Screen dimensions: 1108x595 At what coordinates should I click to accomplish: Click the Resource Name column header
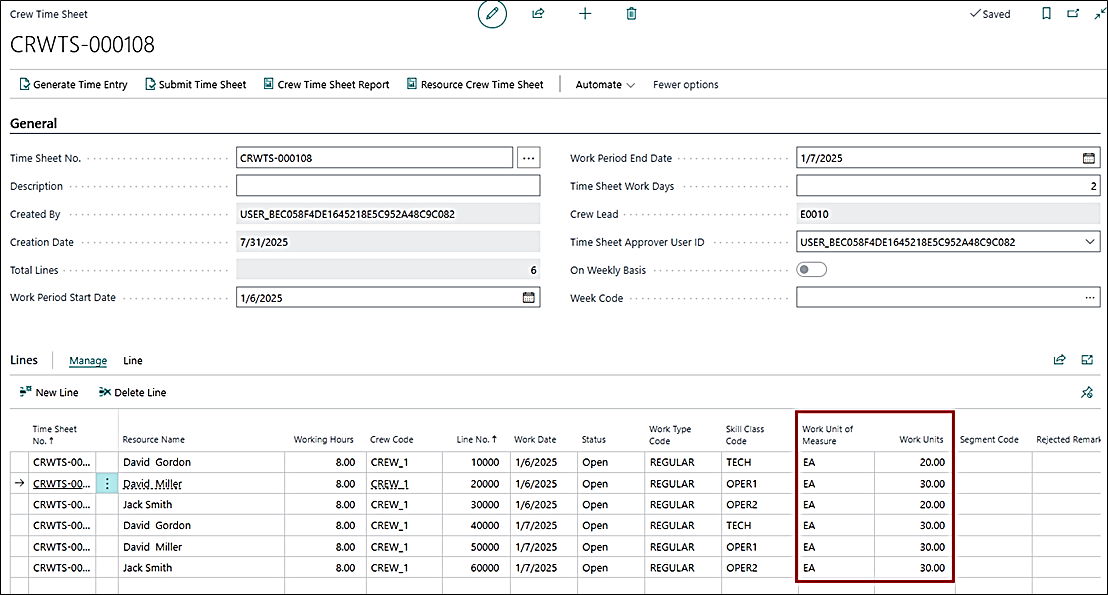point(153,440)
